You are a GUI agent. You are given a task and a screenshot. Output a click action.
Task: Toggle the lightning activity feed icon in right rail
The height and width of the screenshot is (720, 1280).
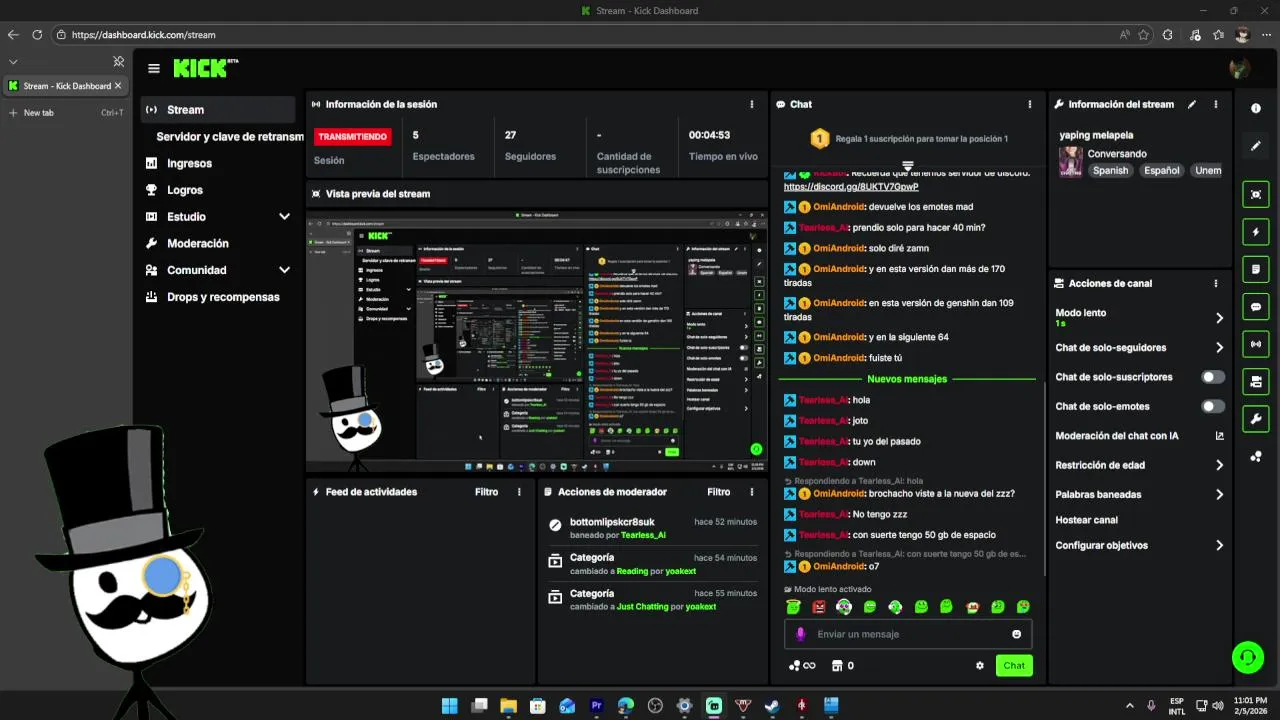[x=1256, y=232]
